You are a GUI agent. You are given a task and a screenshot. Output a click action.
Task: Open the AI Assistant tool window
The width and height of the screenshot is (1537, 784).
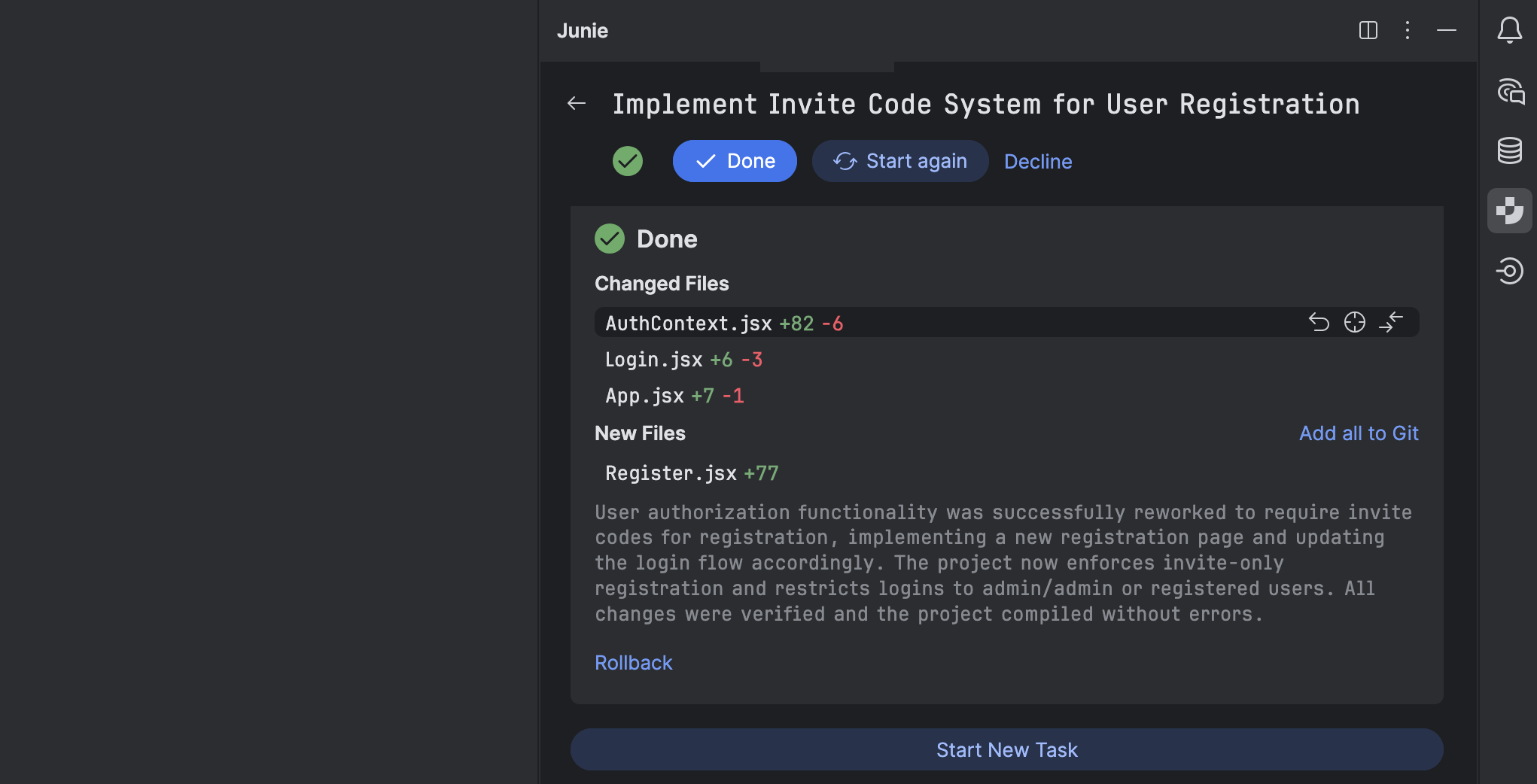coord(1510,91)
